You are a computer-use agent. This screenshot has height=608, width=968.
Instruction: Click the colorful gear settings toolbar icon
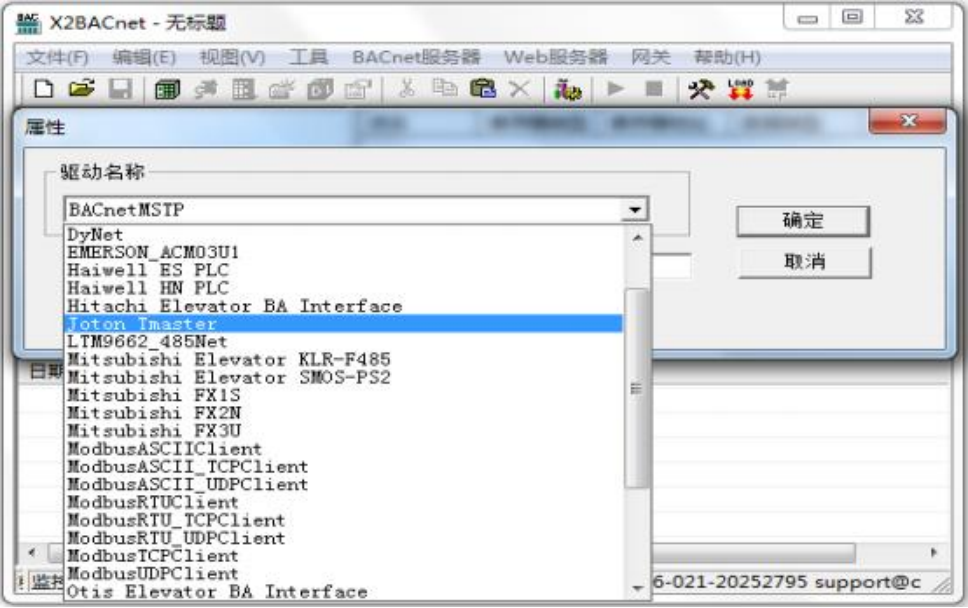567,90
